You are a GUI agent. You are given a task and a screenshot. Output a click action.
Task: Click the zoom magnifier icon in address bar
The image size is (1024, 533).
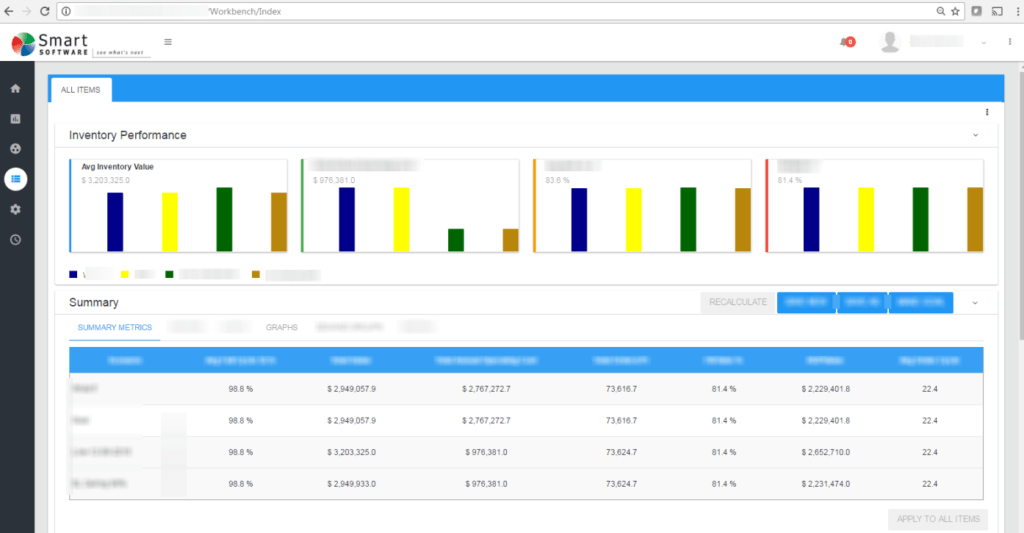pos(940,11)
